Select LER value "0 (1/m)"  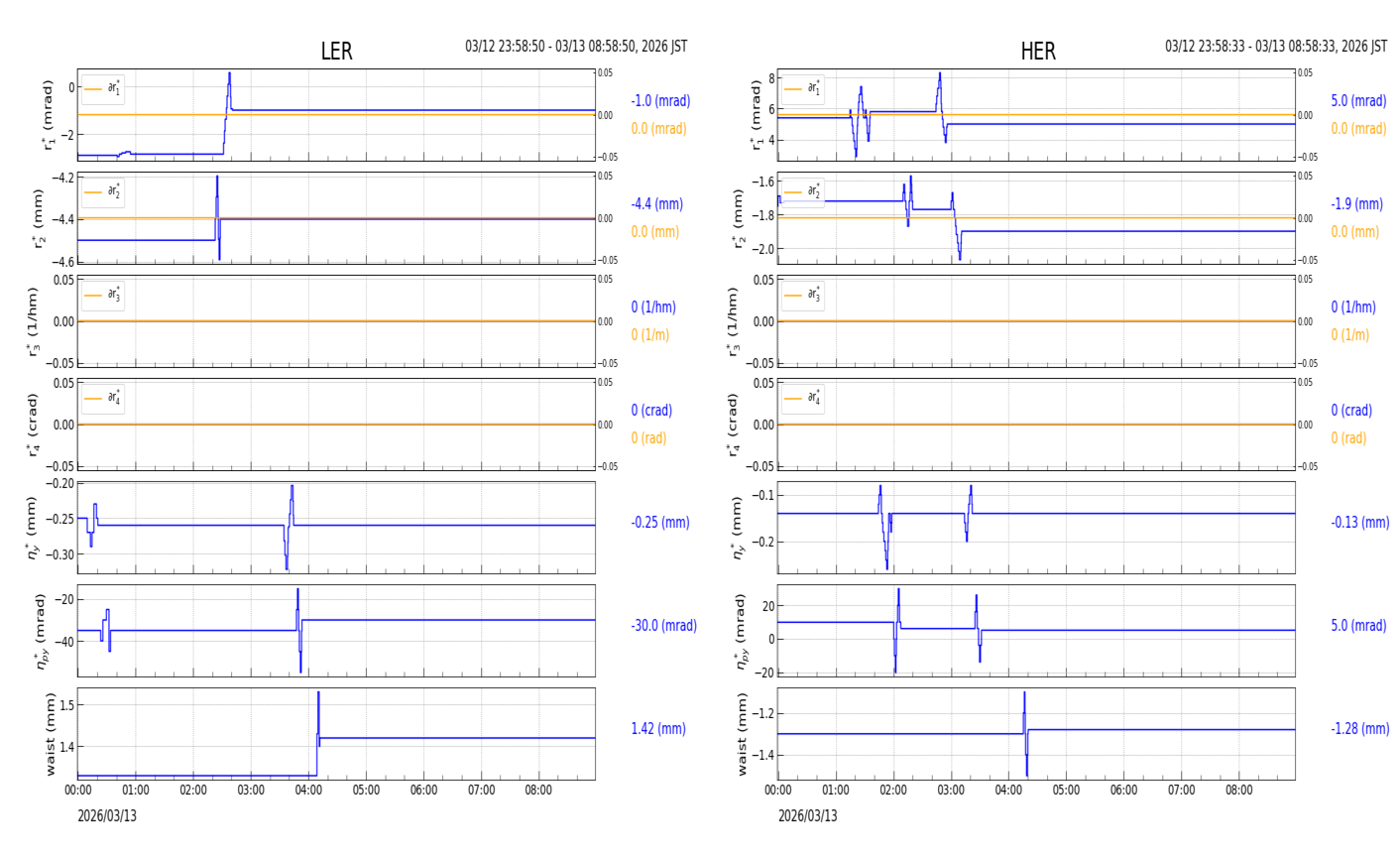click(649, 335)
